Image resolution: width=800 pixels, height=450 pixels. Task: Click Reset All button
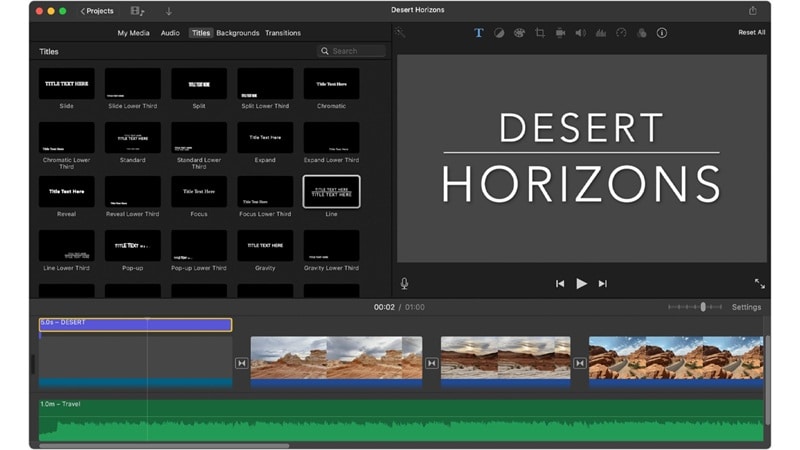[752, 33]
